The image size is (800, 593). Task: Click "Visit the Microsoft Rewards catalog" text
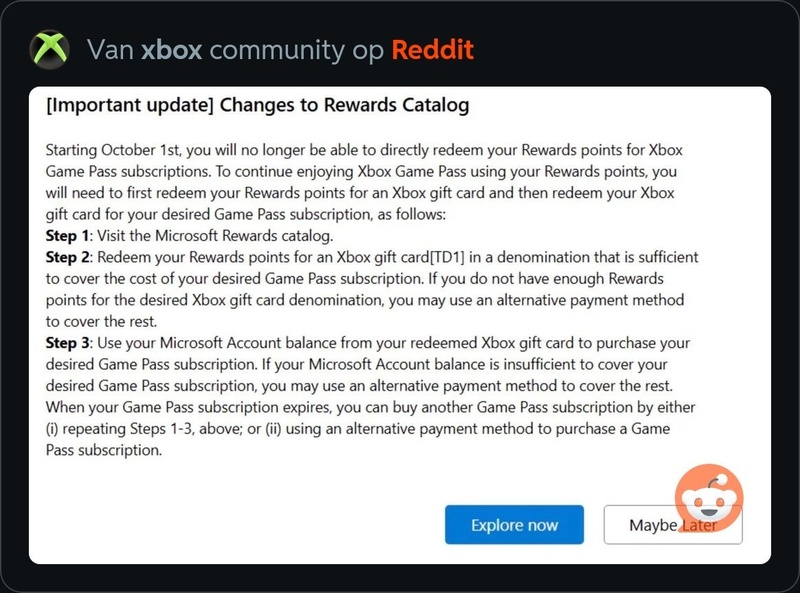pos(217,236)
